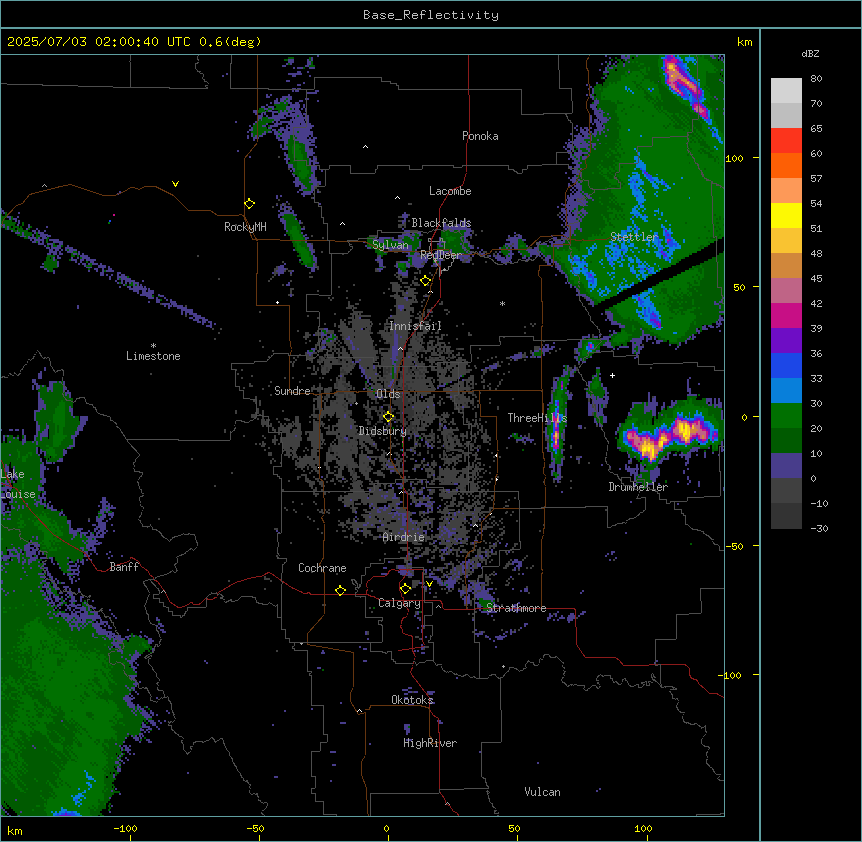Click the asterisk marker above Limestone label

(153, 346)
